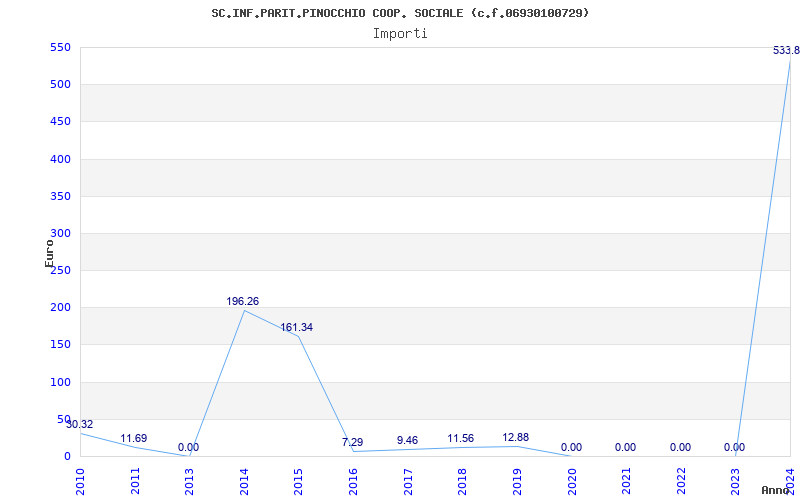Click the 0.00 label above 2013
Image resolution: width=800 pixels, height=500 pixels.
click(x=188, y=447)
